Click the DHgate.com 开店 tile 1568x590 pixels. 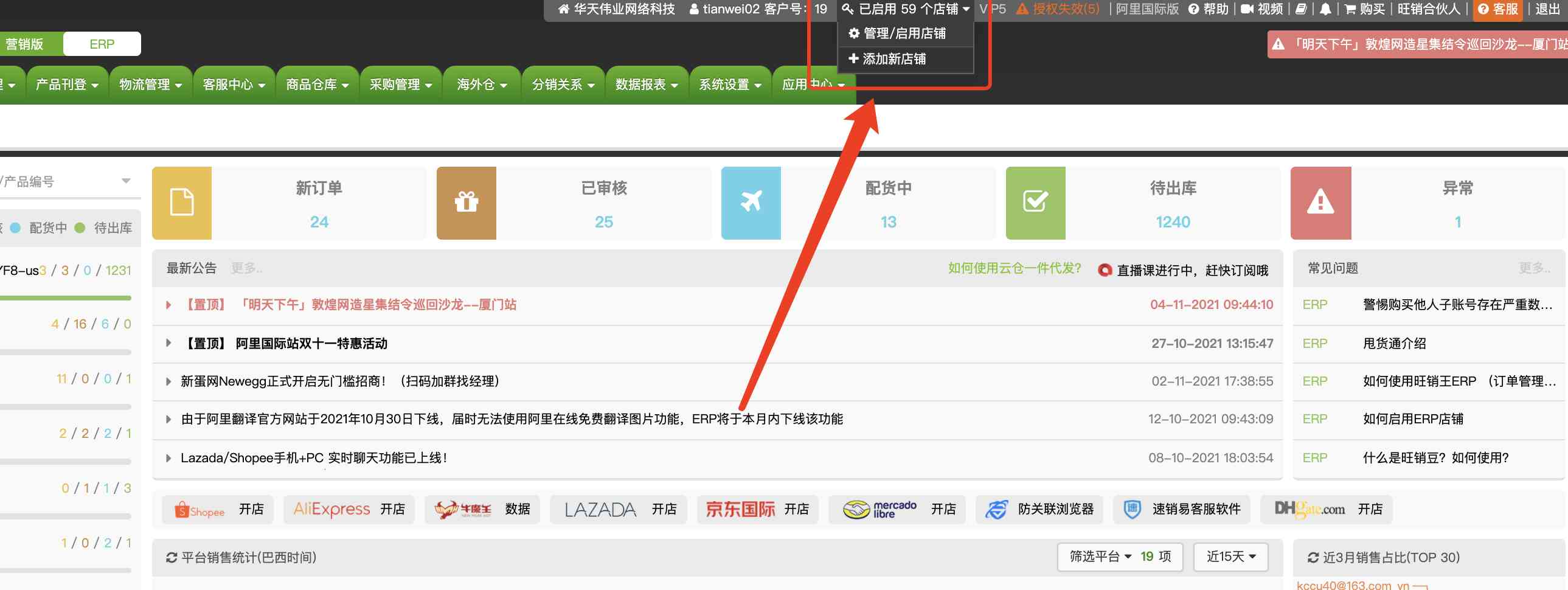click(x=1326, y=509)
